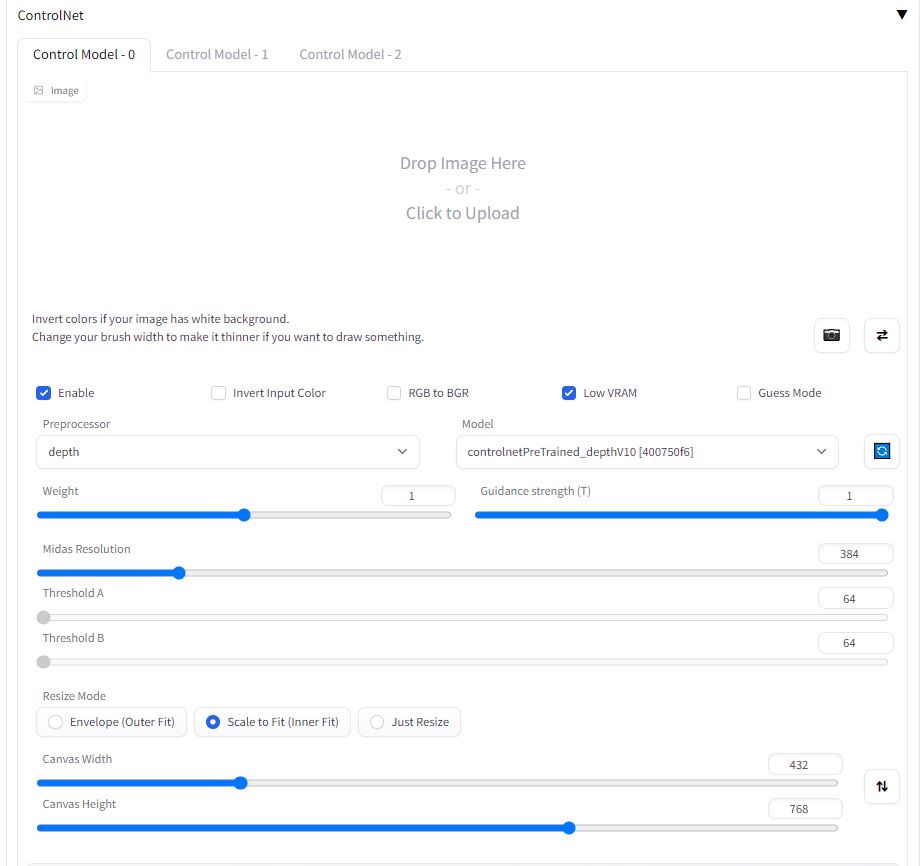Click the 'Change your brush width' hint
This screenshot has height=866, width=921.
click(228, 337)
